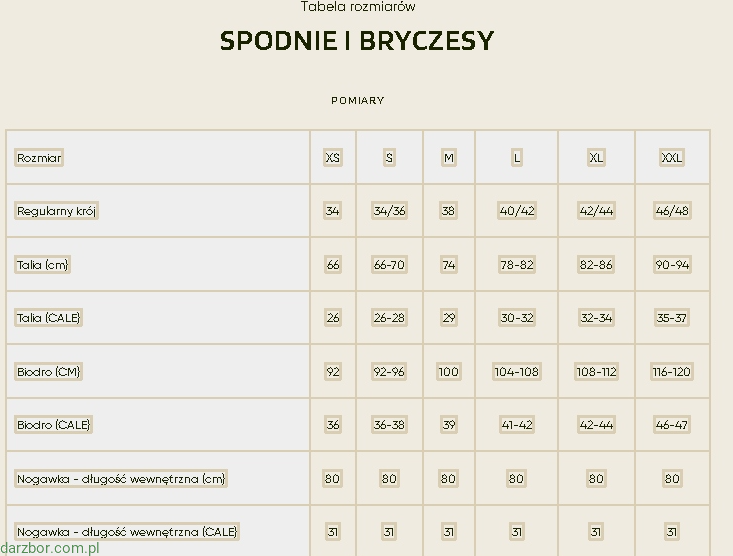Select the Talia (cm) row label
This screenshot has width=733, height=556.
pyautogui.click(x=43, y=265)
